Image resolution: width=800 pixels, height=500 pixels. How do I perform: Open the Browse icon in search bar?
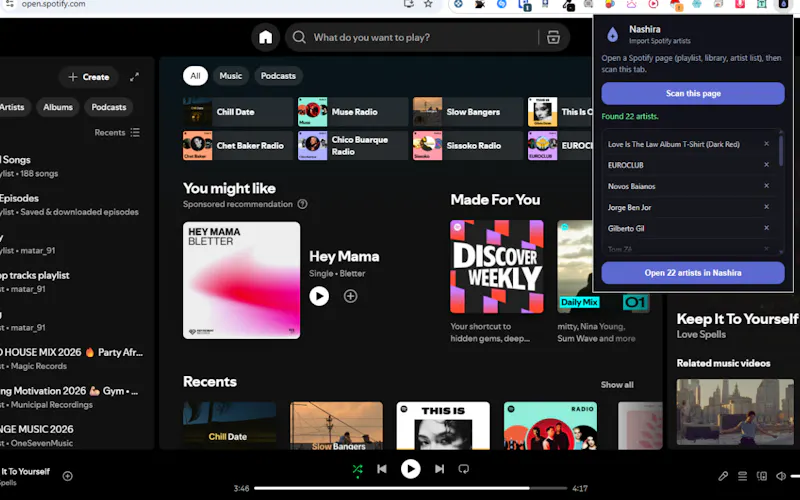click(553, 37)
